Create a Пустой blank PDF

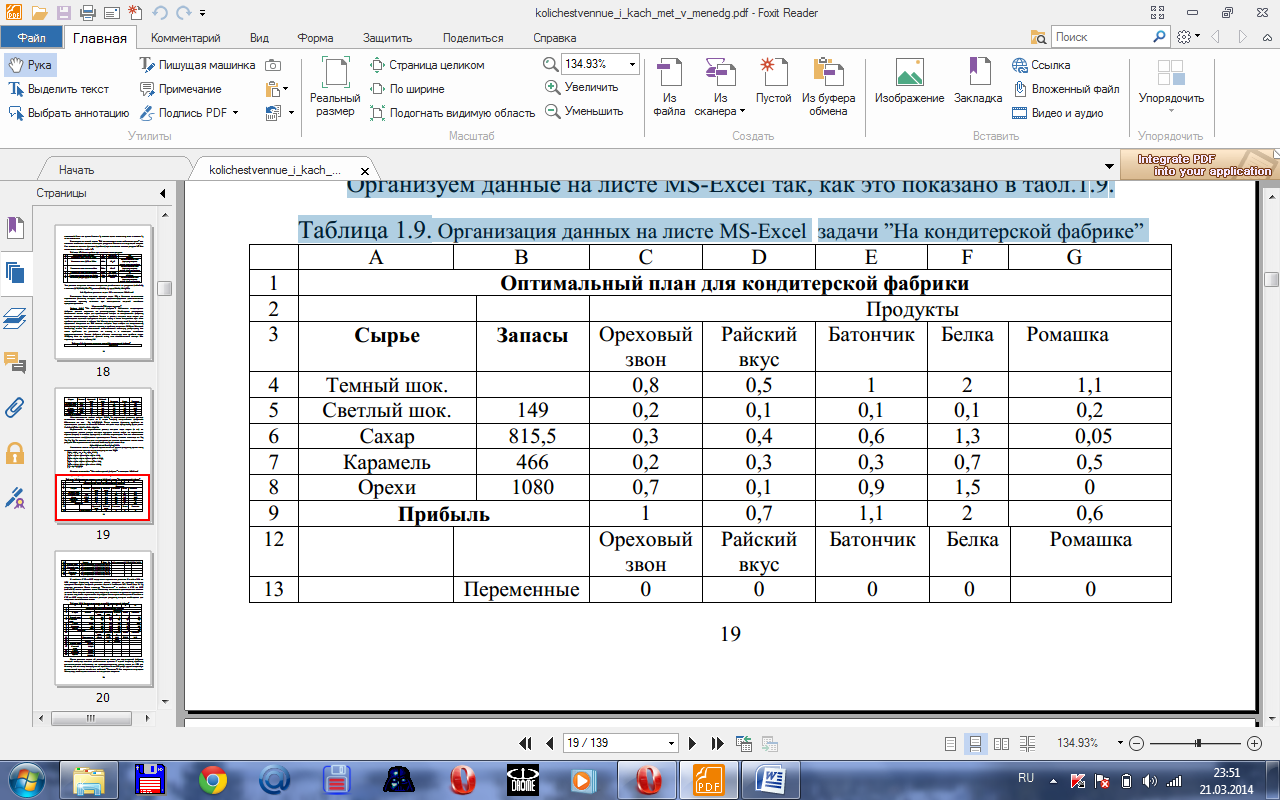point(773,82)
